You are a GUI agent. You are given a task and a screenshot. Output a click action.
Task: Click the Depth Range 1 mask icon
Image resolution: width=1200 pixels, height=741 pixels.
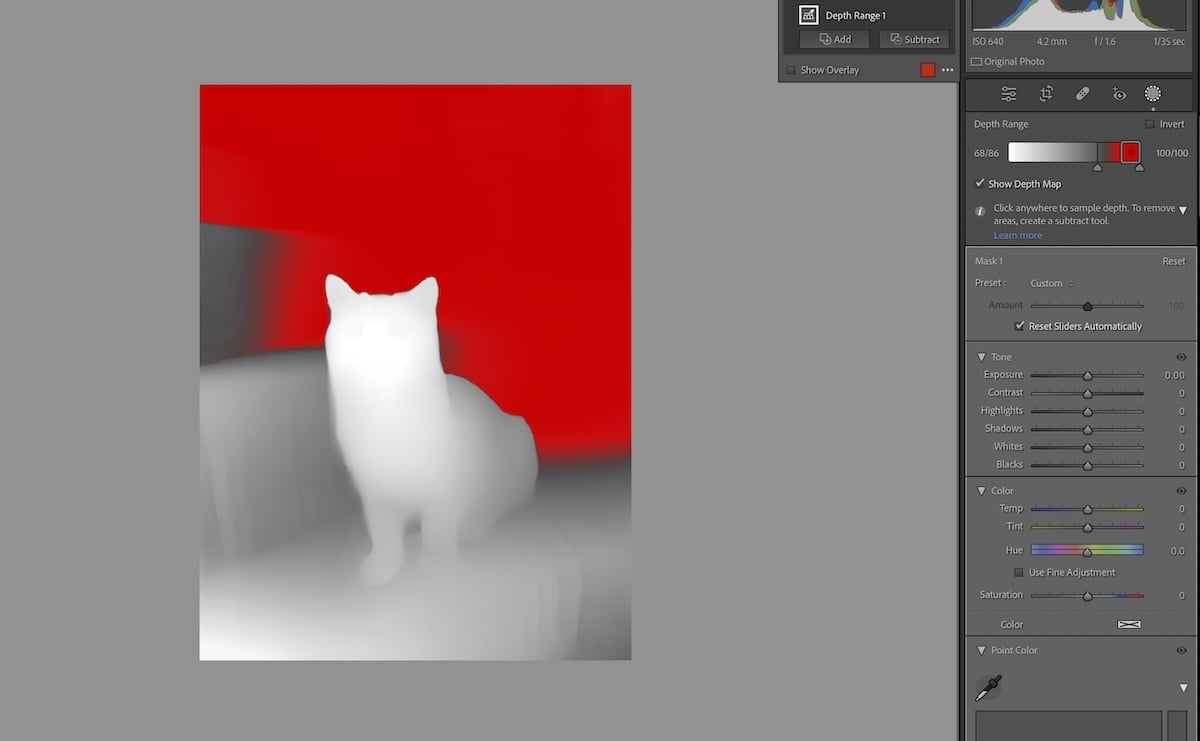pos(808,14)
